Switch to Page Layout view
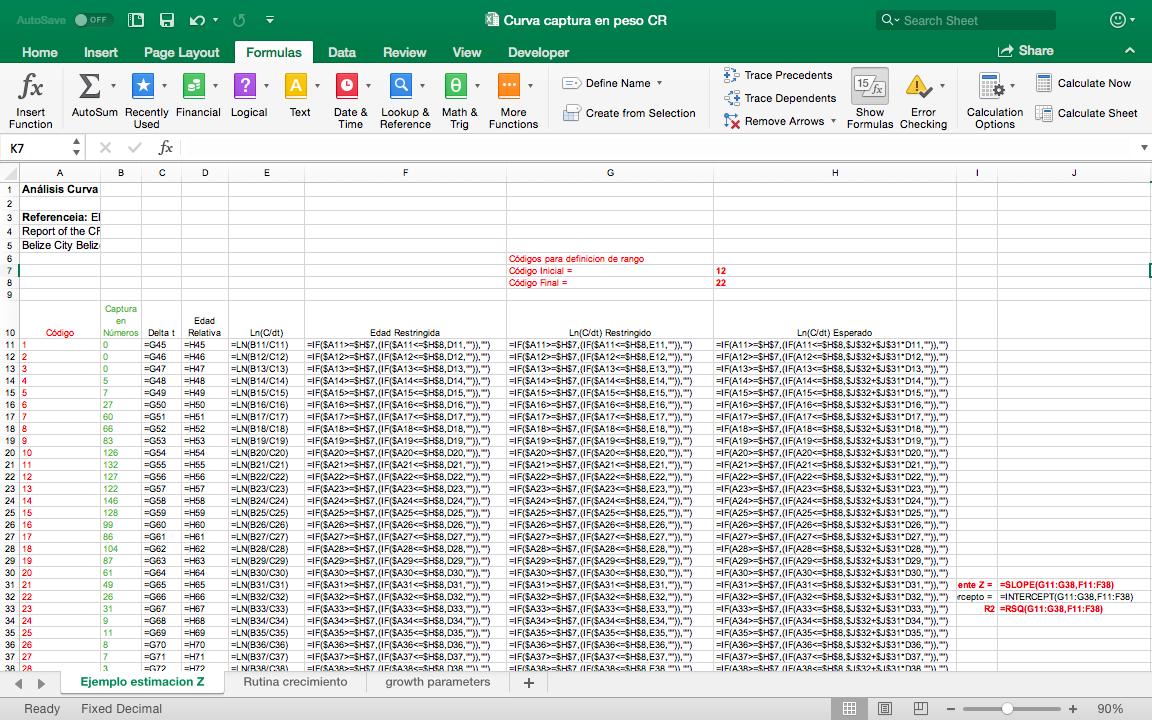 click(x=885, y=708)
